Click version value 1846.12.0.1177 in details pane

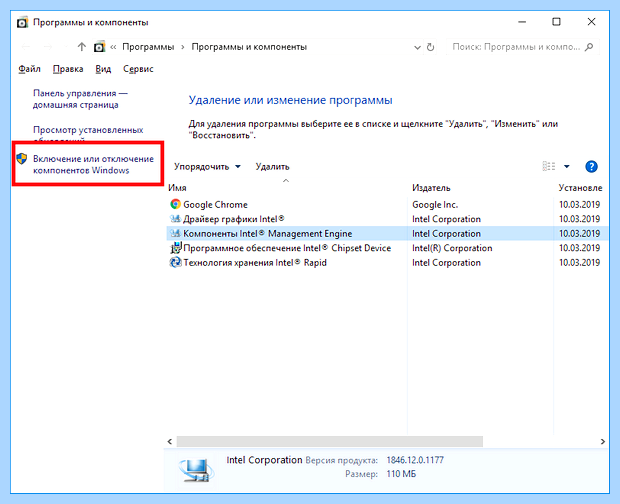click(x=415, y=460)
